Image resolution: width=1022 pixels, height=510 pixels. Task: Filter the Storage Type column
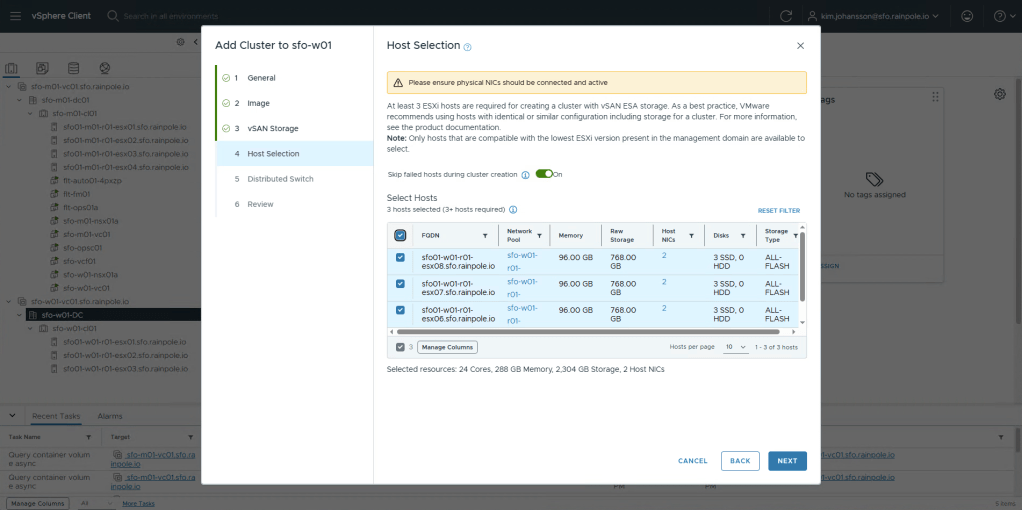pos(796,232)
